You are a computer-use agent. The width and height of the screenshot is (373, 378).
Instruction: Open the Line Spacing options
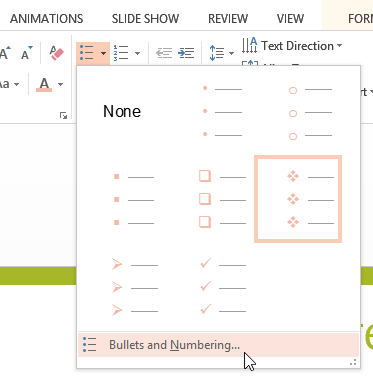(217, 53)
